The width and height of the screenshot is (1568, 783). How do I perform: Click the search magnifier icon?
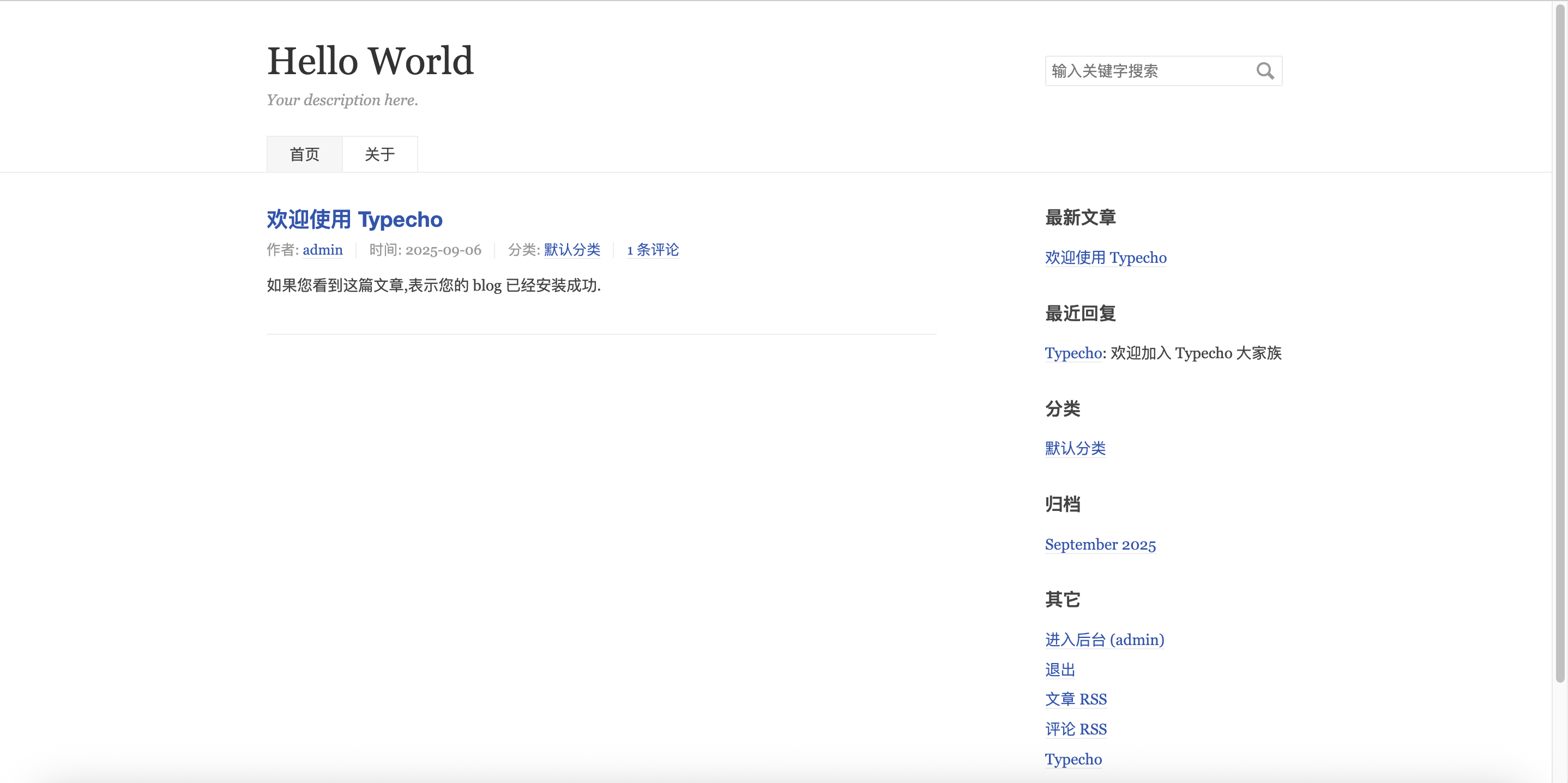1265,71
